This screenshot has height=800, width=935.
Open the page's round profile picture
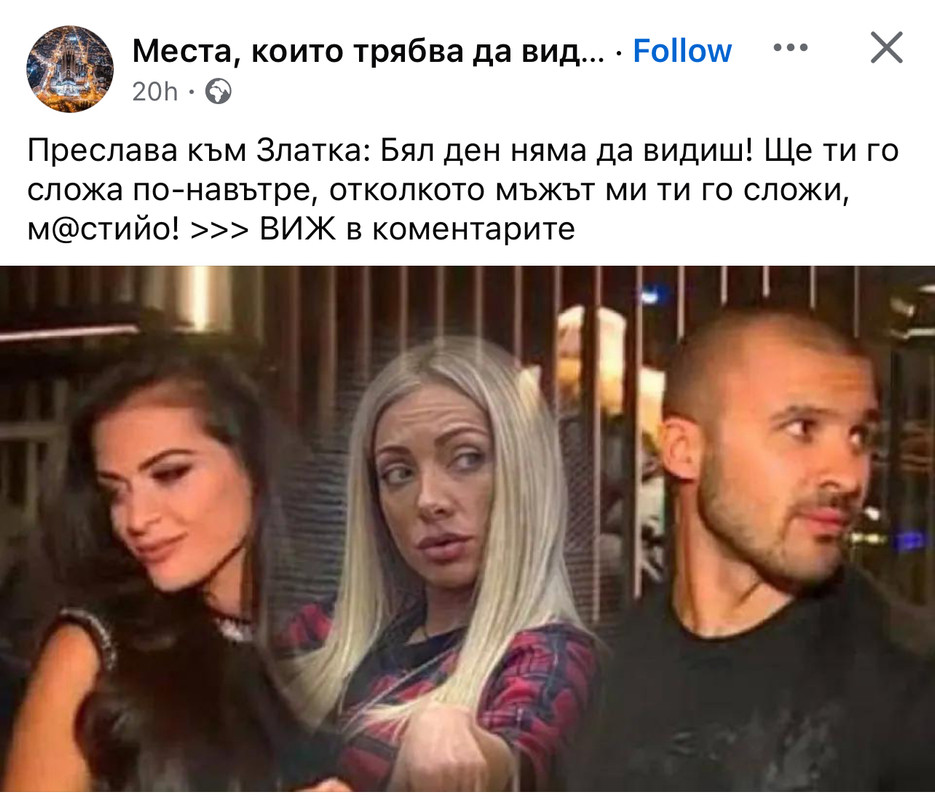coord(70,69)
